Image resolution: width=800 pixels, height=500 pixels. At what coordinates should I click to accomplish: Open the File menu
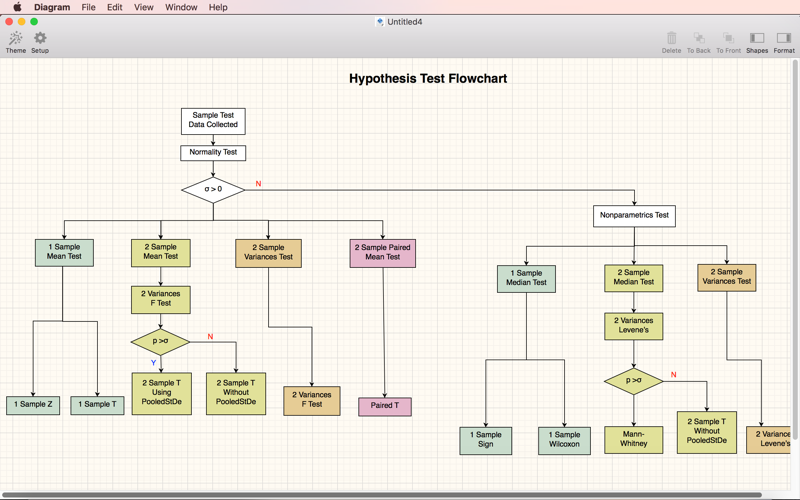click(88, 7)
